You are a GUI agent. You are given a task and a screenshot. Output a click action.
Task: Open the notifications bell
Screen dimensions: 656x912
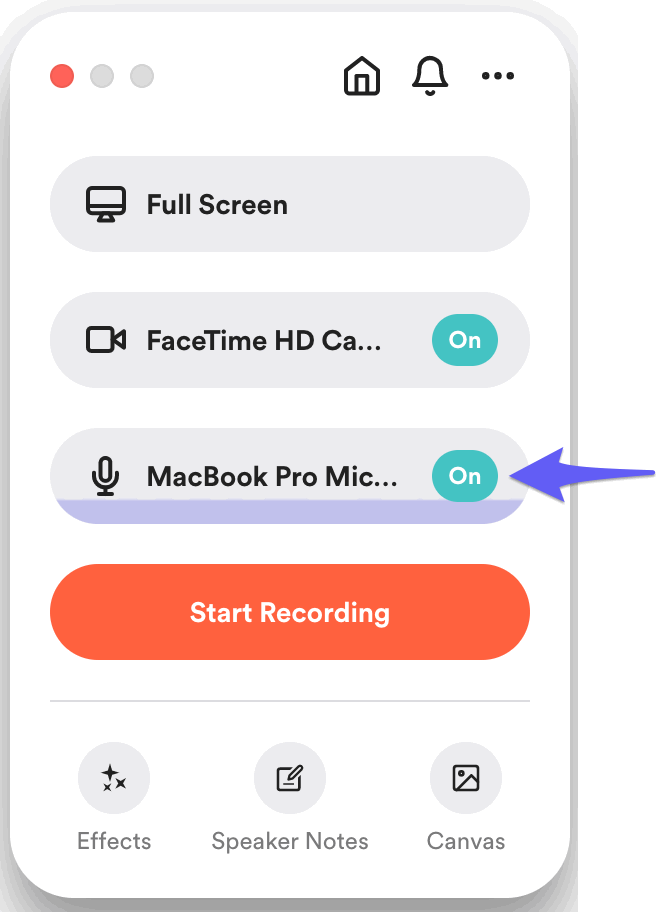click(x=430, y=76)
